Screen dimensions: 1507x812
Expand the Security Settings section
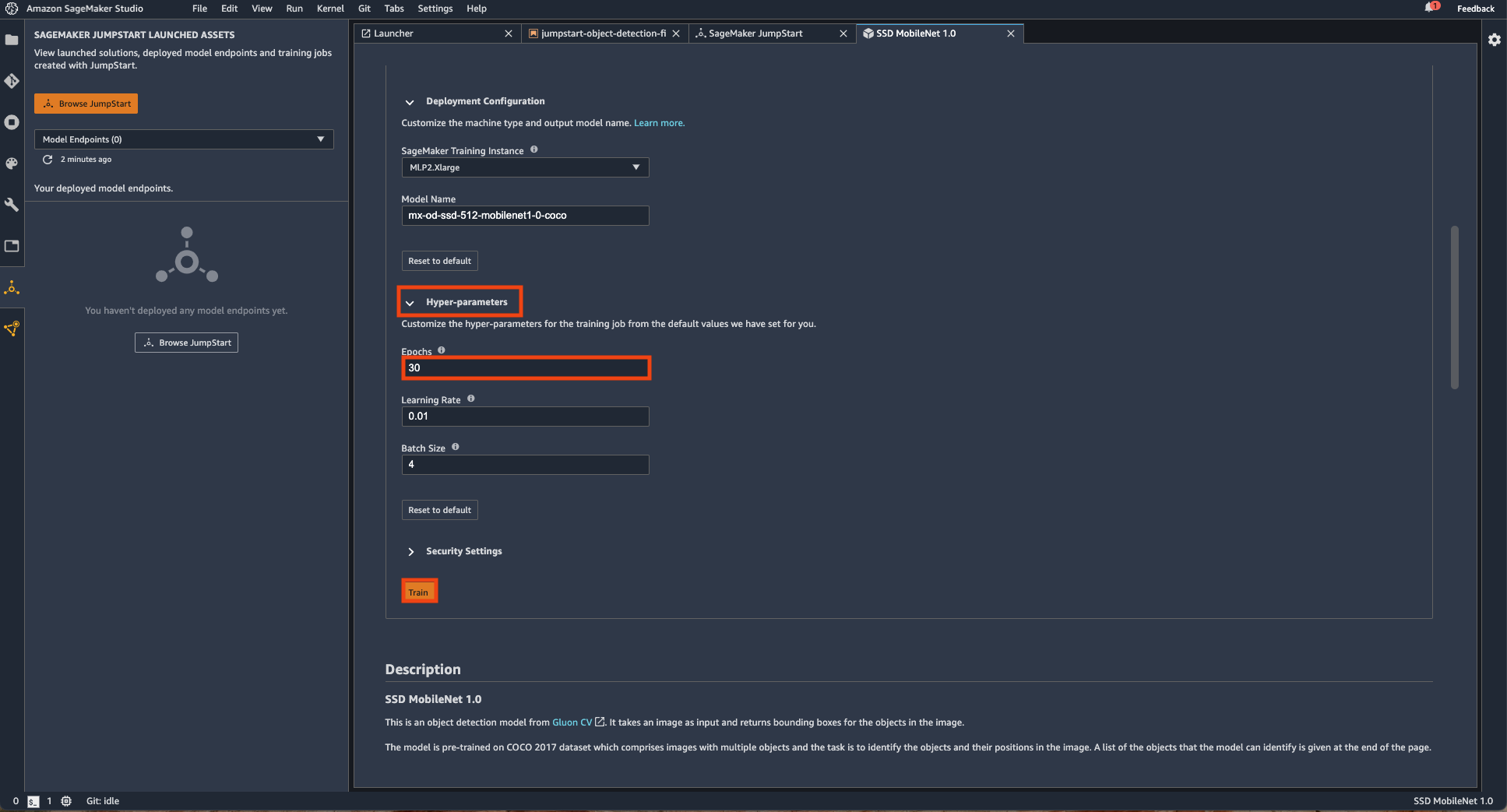tap(410, 551)
